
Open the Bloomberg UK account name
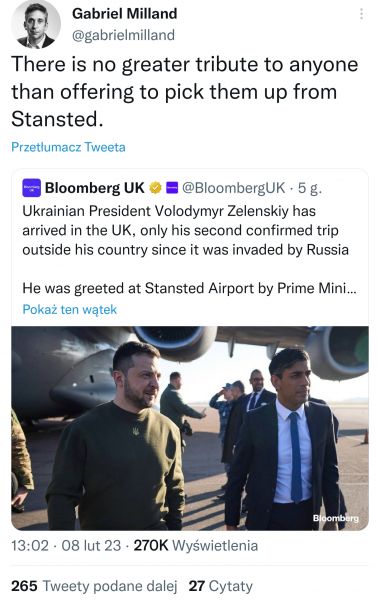95,188
